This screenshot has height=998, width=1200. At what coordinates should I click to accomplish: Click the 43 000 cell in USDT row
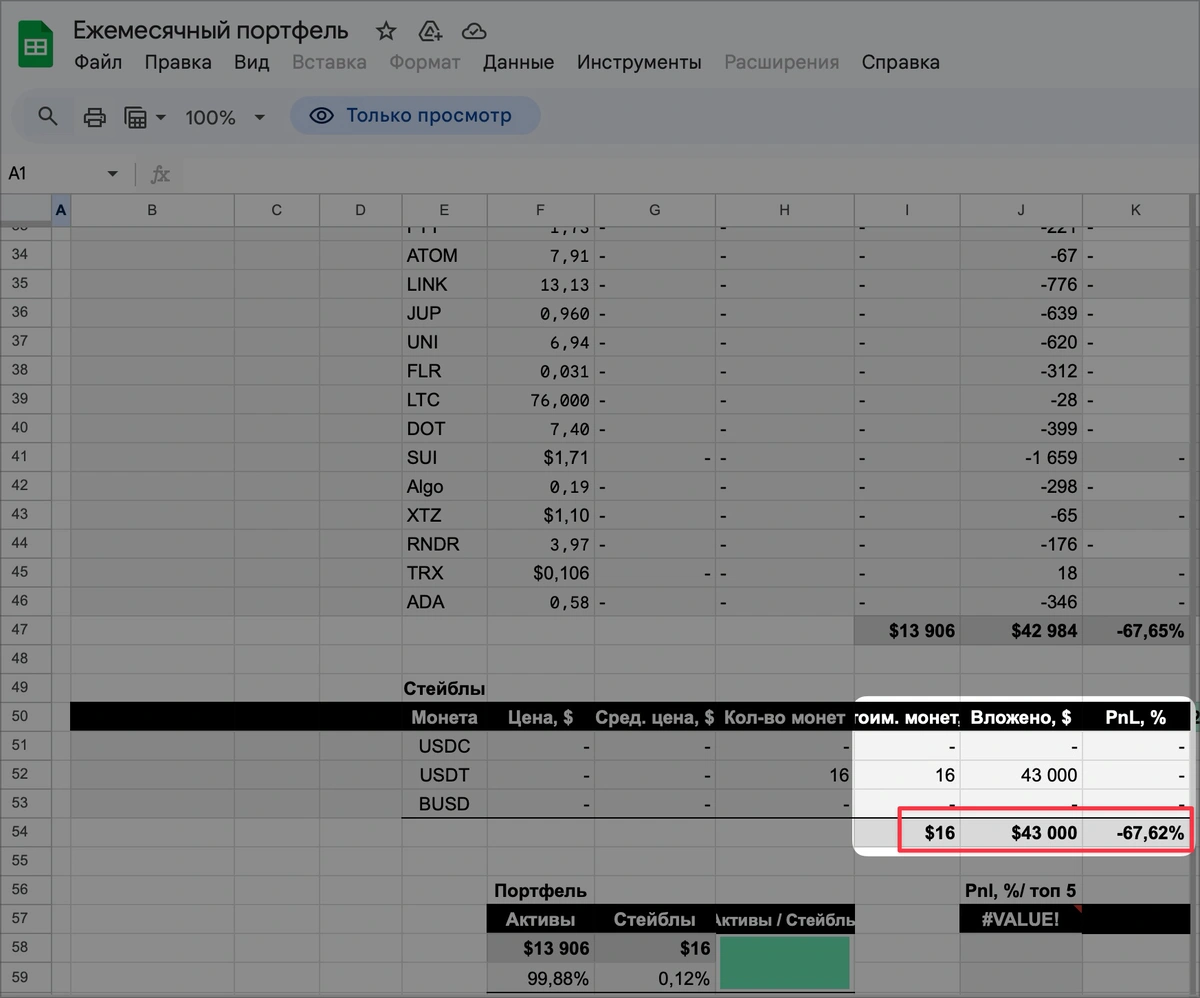(x=1021, y=775)
